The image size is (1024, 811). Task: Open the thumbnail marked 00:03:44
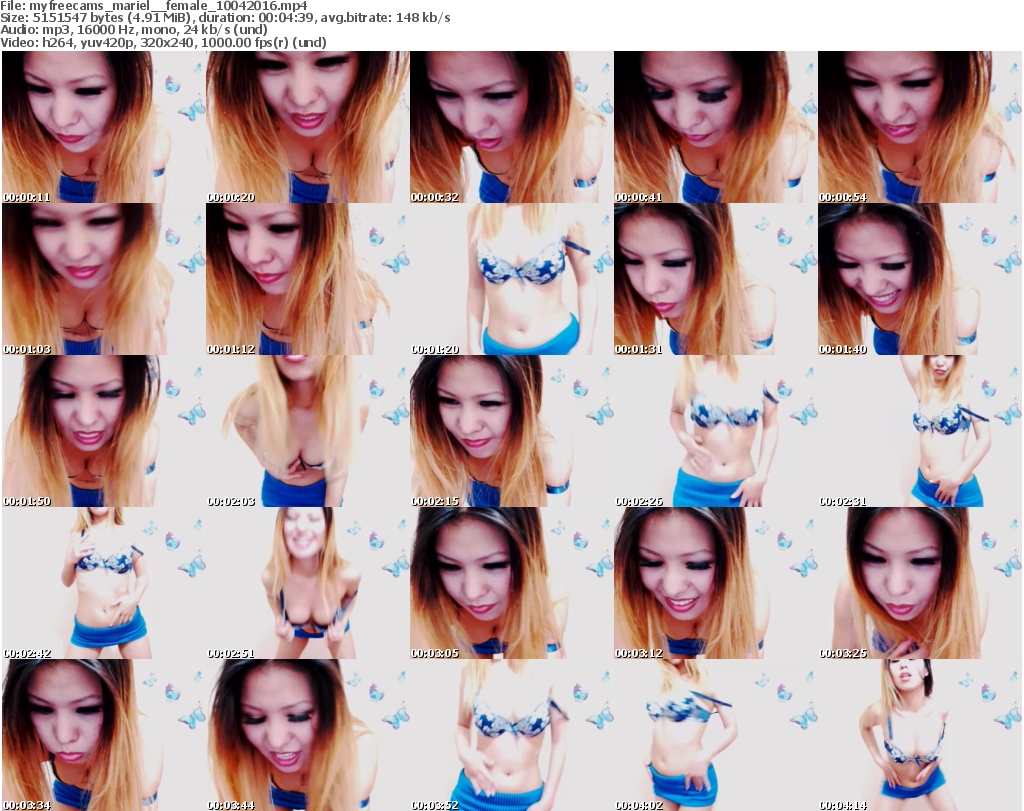tap(308, 735)
